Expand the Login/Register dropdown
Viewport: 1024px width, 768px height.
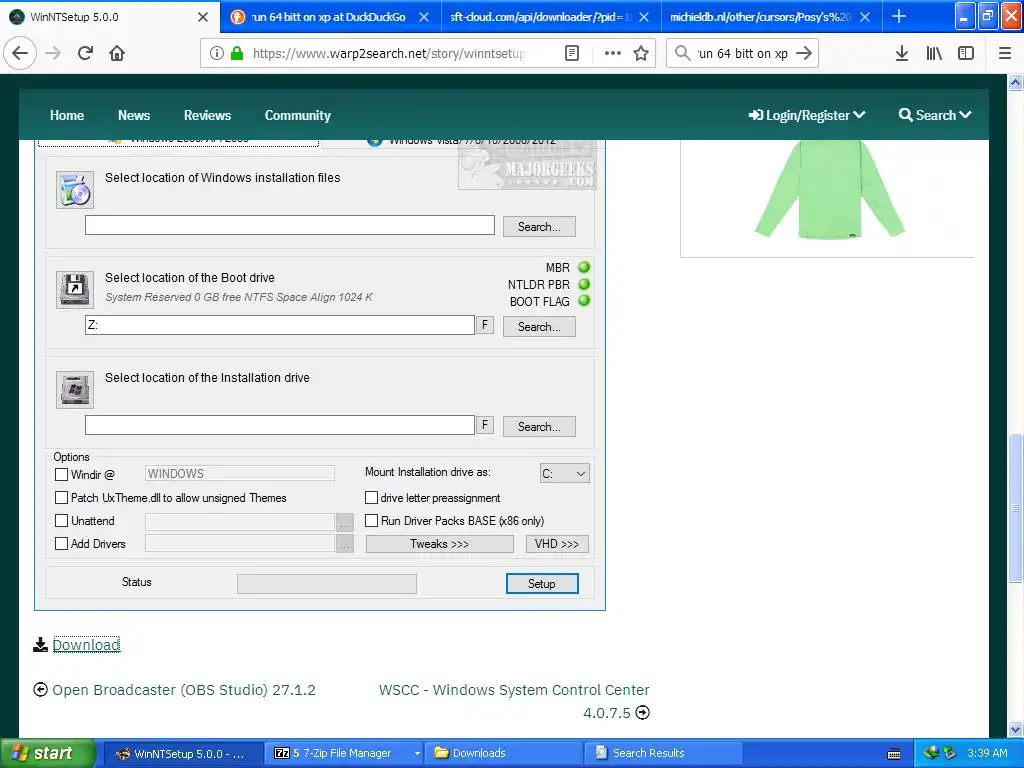(x=807, y=115)
